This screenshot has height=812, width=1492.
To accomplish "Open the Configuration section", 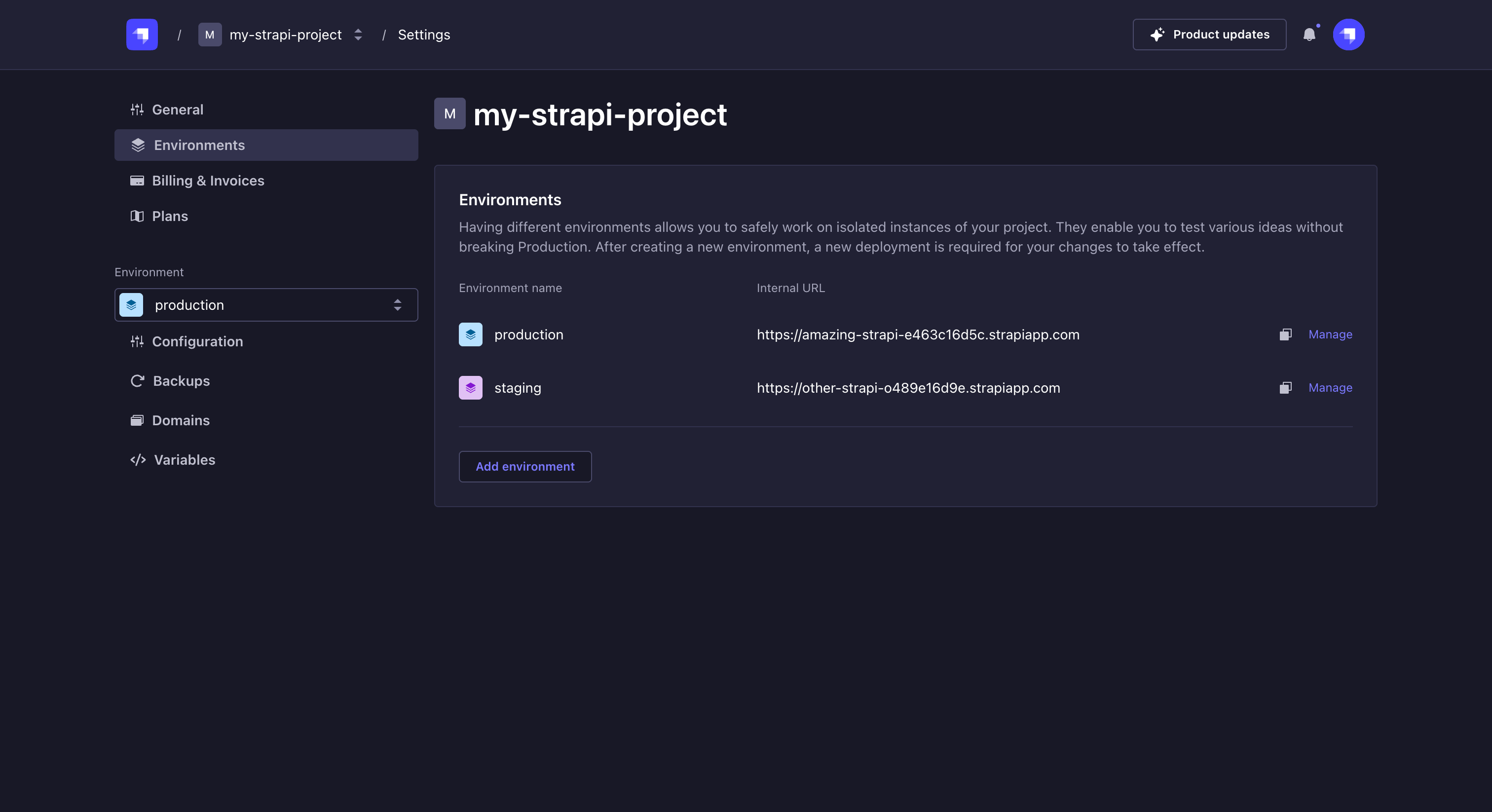I will [266, 342].
